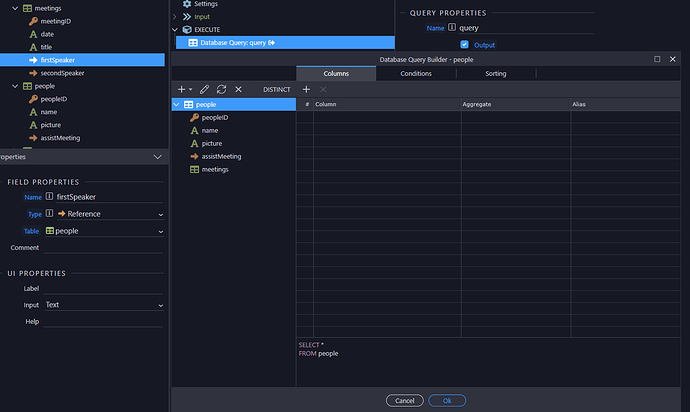This screenshot has width=690, height=412.
Task: Click the pencil edit icon in query builder toolbar
Action: pyautogui.click(x=204, y=89)
